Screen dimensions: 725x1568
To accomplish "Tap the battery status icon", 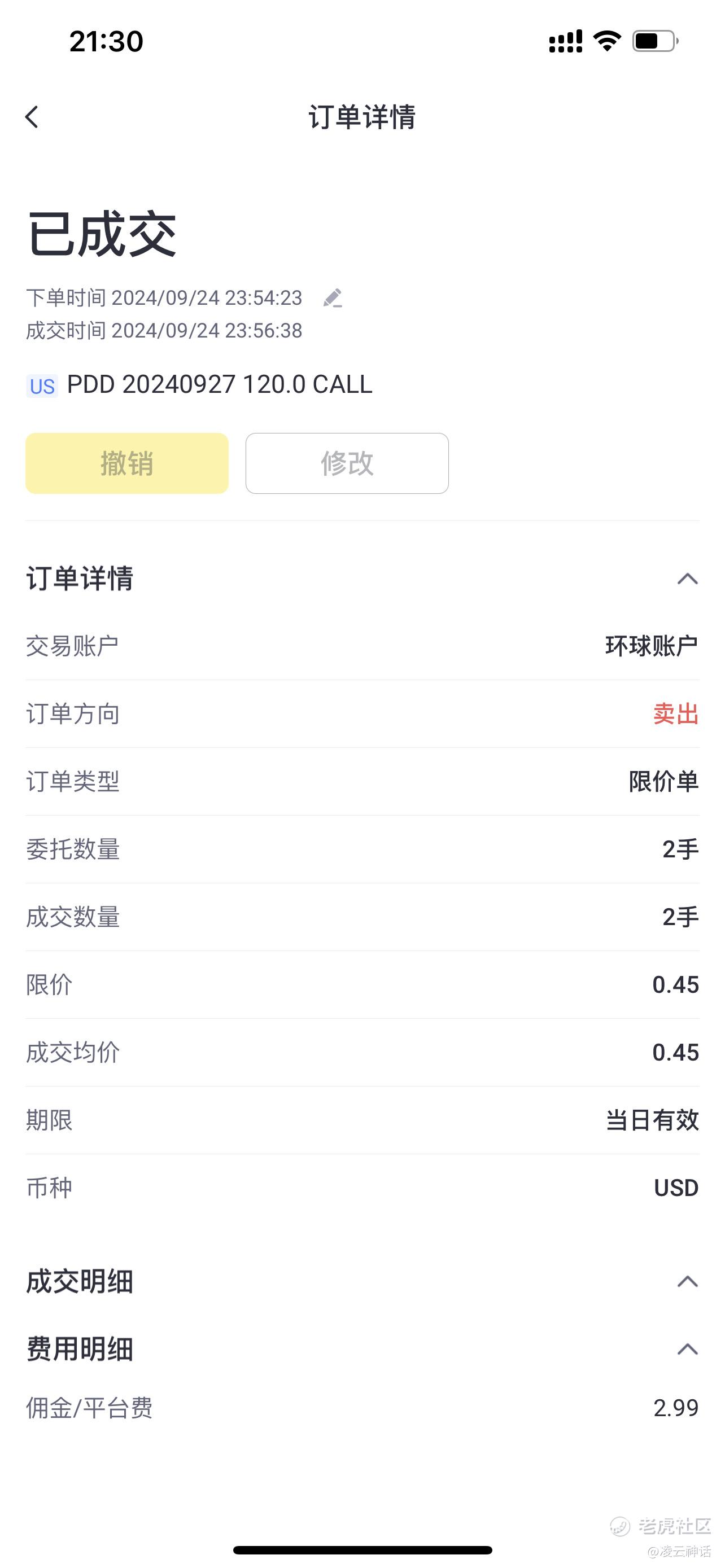I will click(655, 41).
